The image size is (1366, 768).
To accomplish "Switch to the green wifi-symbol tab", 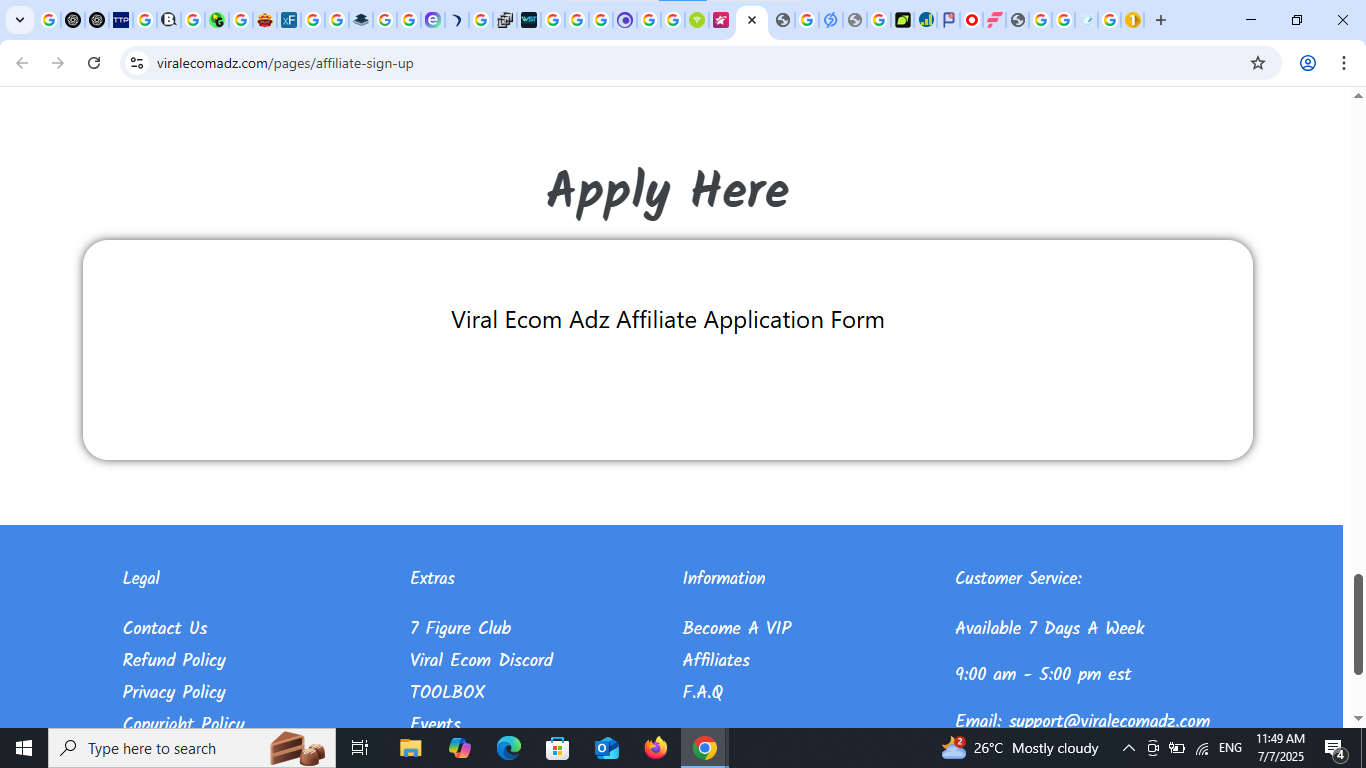I will (697, 20).
